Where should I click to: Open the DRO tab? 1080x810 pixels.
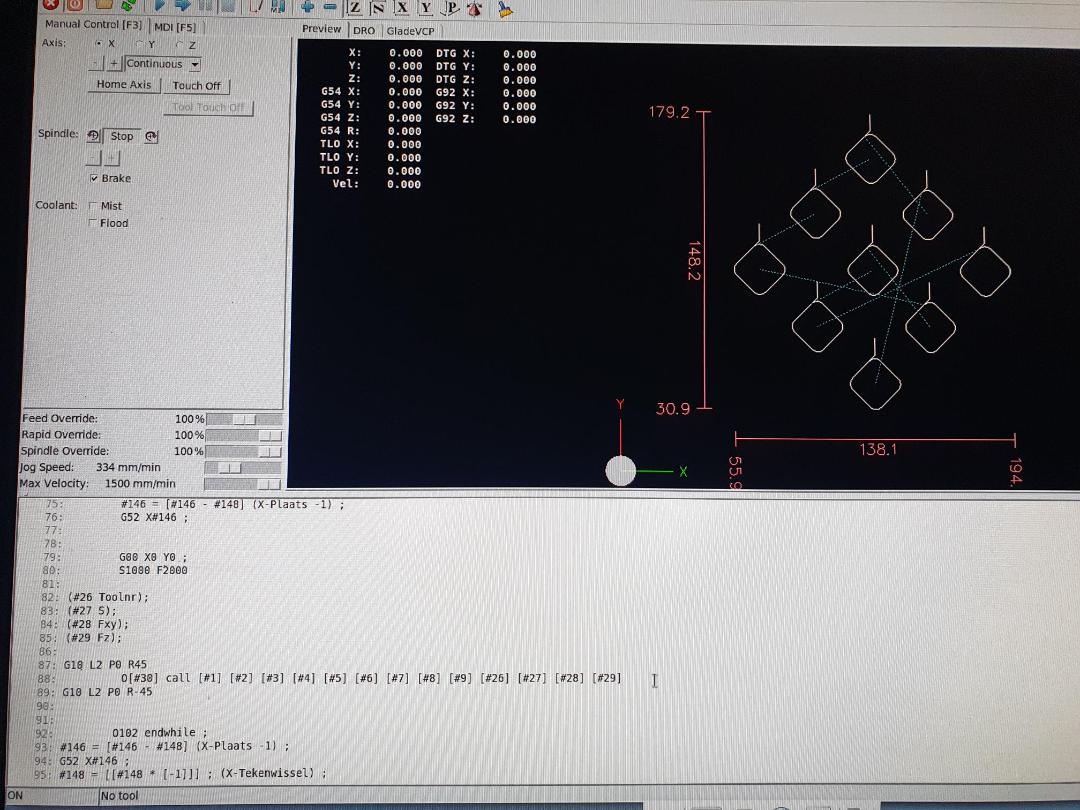pyautogui.click(x=364, y=30)
